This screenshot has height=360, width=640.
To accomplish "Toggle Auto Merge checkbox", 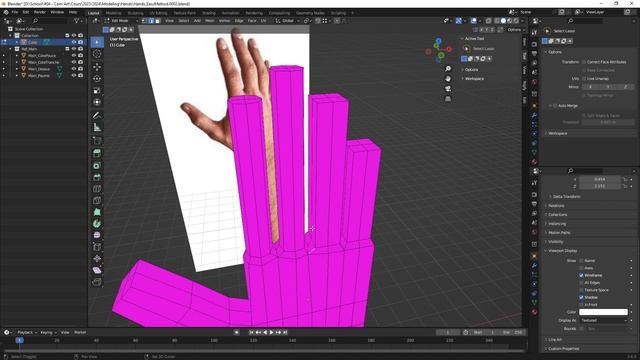I will tap(555, 106).
